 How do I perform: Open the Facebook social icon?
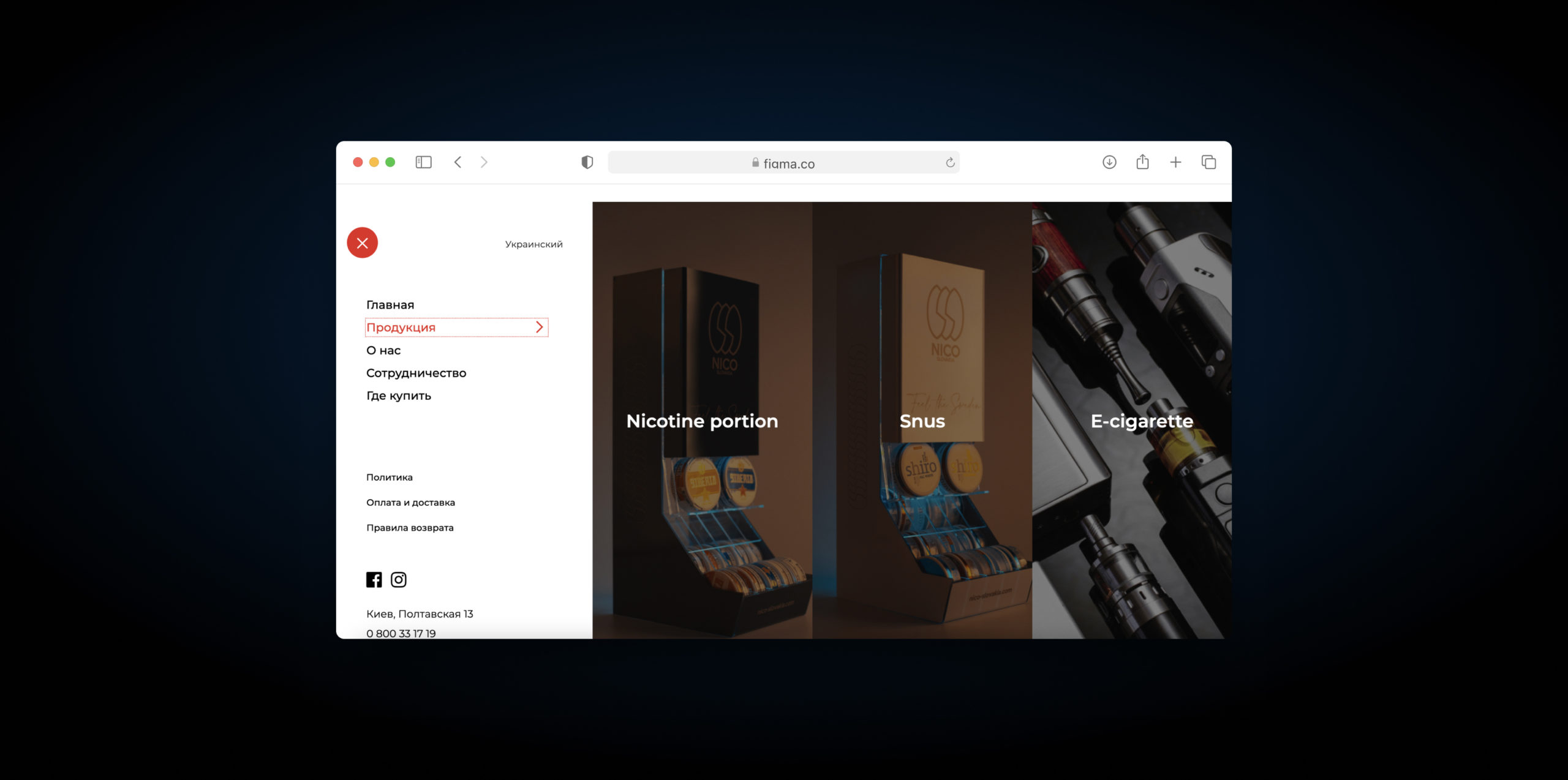374,580
